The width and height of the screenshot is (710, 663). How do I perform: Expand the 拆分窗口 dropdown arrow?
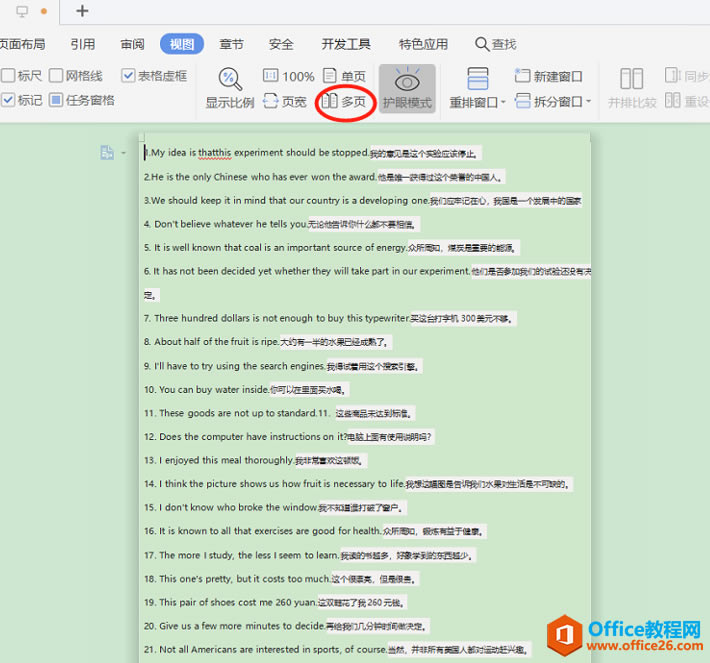tap(589, 101)
